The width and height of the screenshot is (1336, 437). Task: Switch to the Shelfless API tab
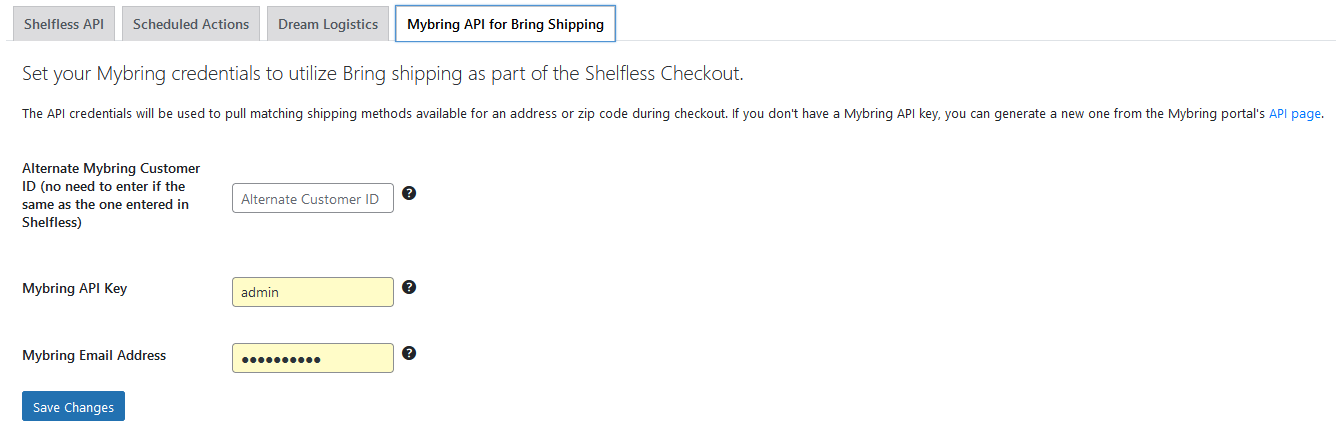pyautogui.click(x=64, y=23)
